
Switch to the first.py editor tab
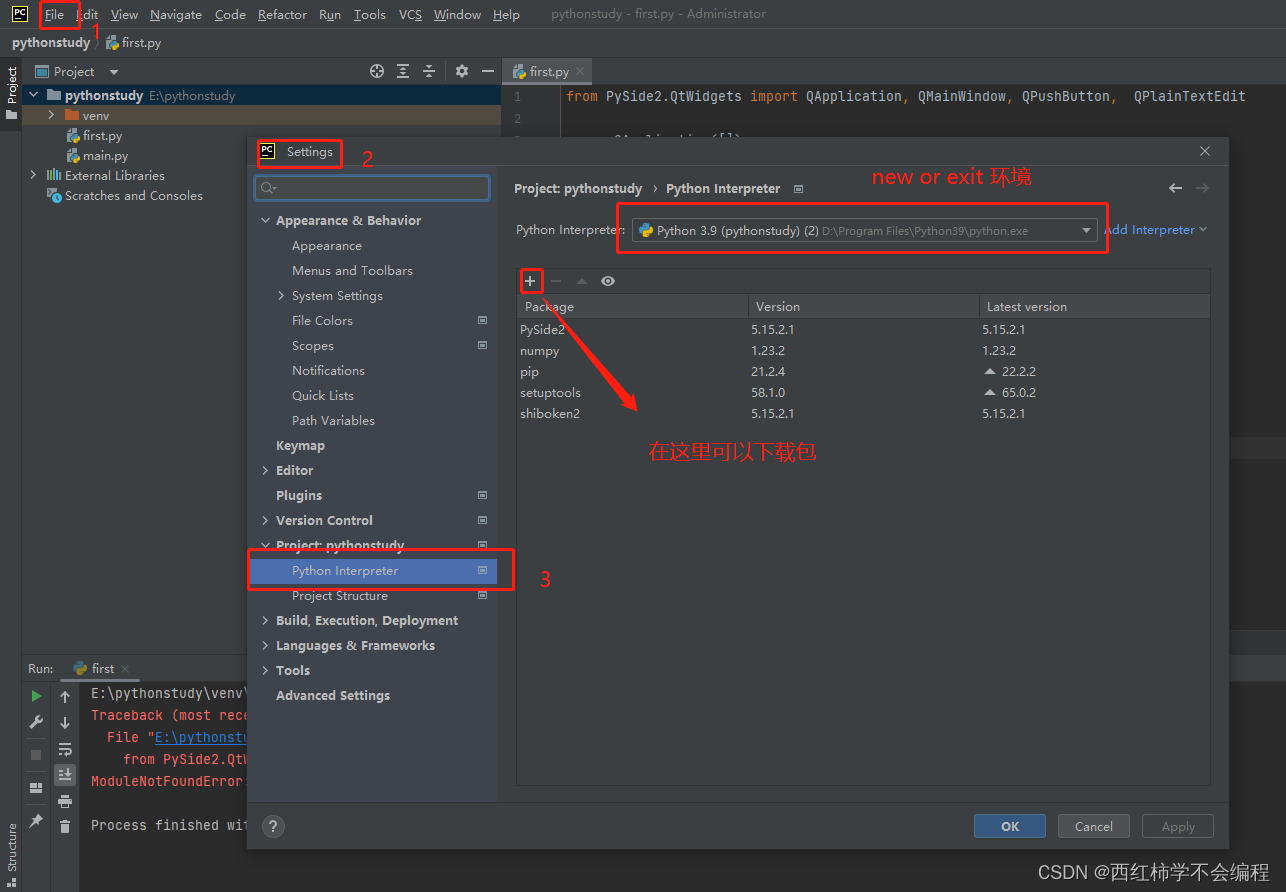(x=548, y=71)
